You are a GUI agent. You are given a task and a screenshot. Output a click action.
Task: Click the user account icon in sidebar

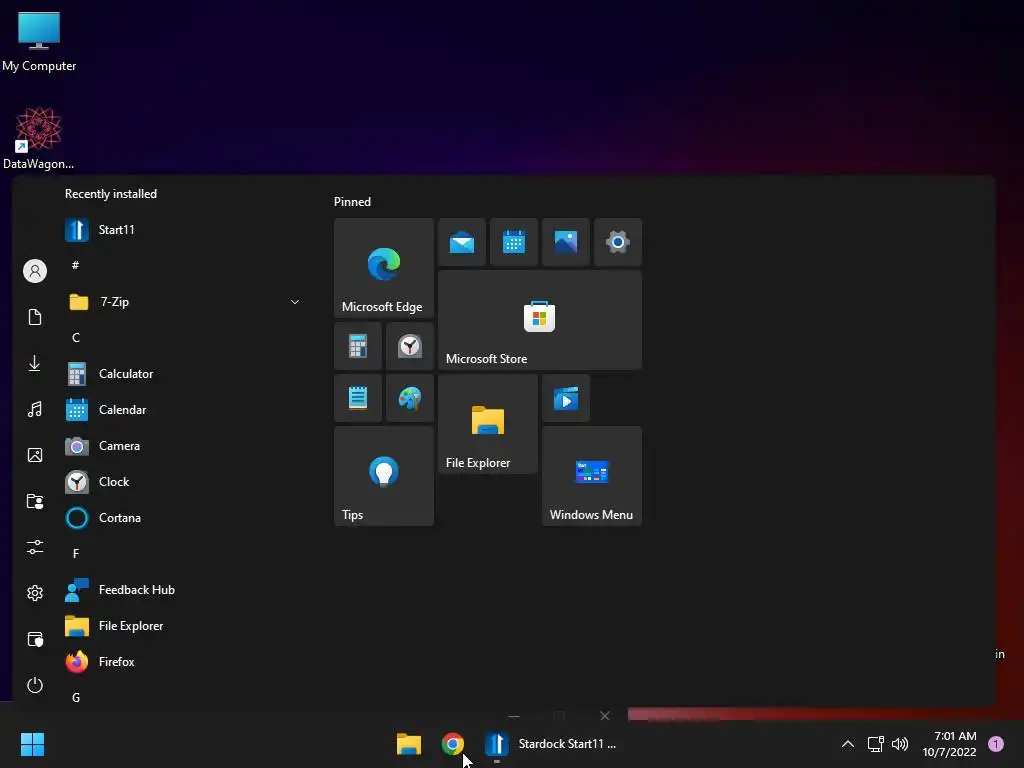point(35,271)
